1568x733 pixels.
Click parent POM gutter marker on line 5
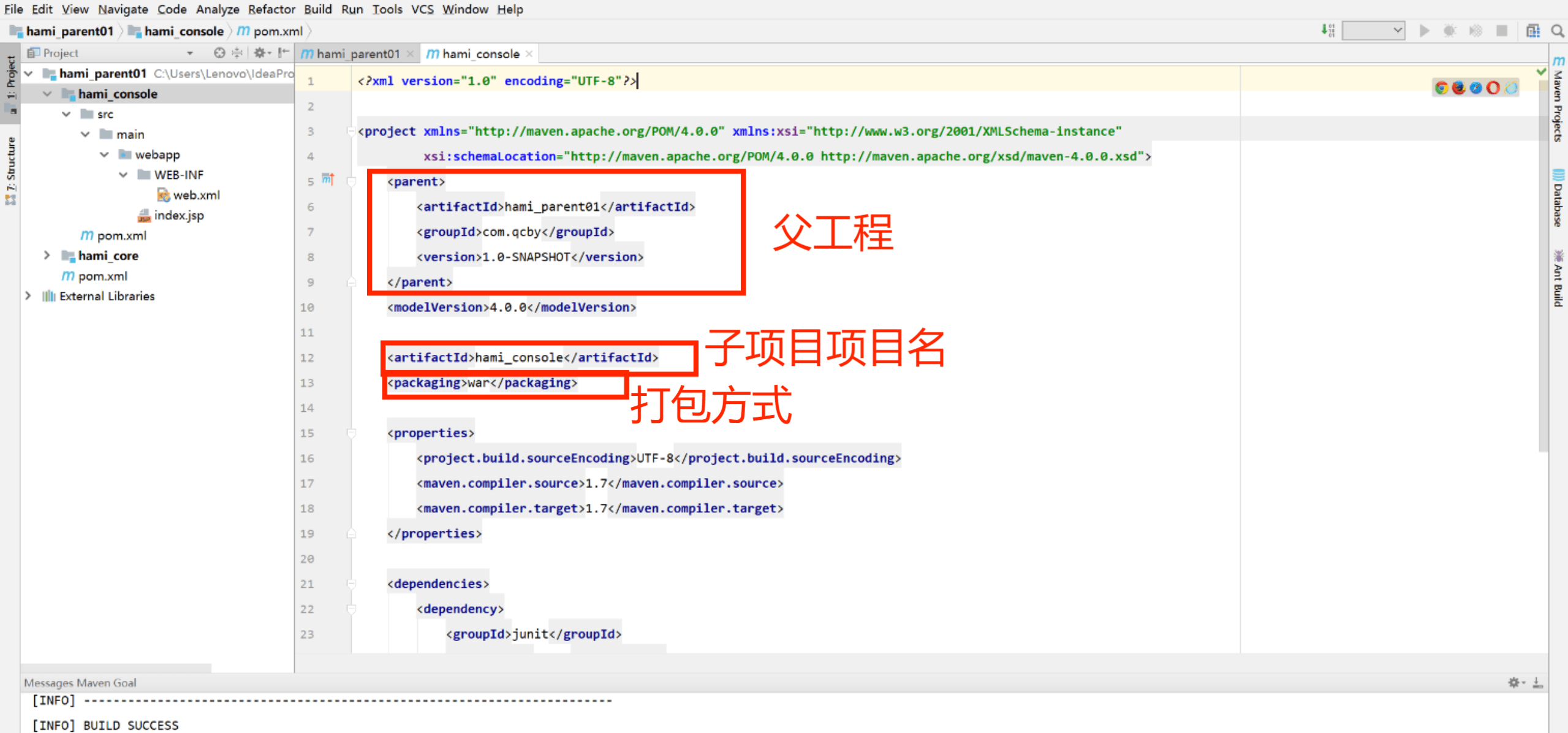(x=328, y=180)
